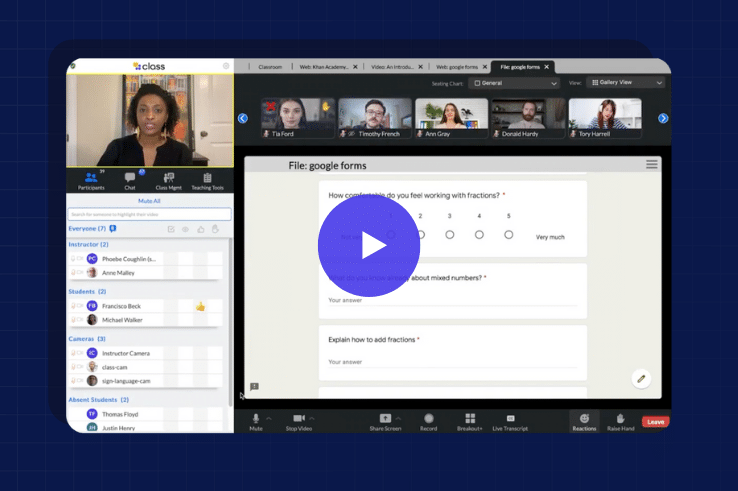Open the Seating Chart General dropdown
The height and width of the screenshot is (491, 738).
(515, 83)
